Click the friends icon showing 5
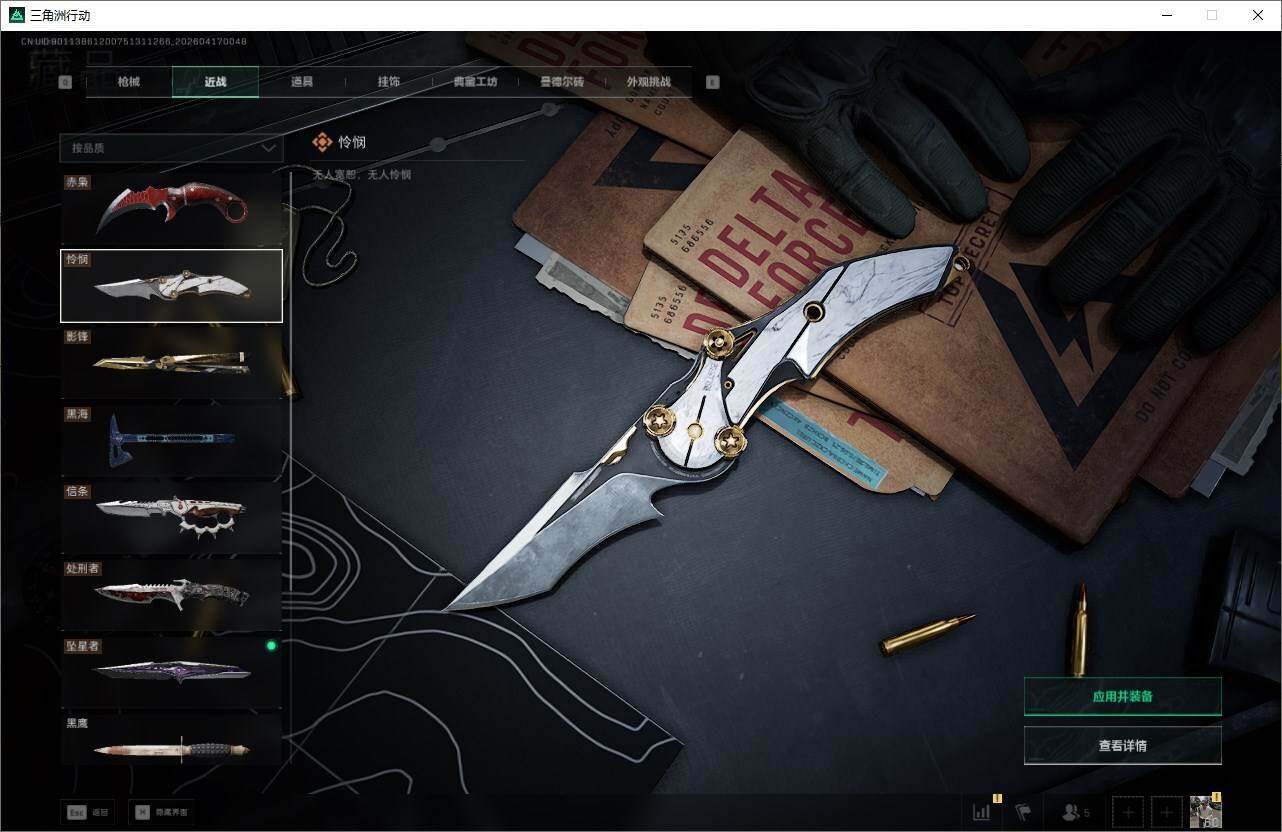The image size is (1282, 832). [1075, 812]
